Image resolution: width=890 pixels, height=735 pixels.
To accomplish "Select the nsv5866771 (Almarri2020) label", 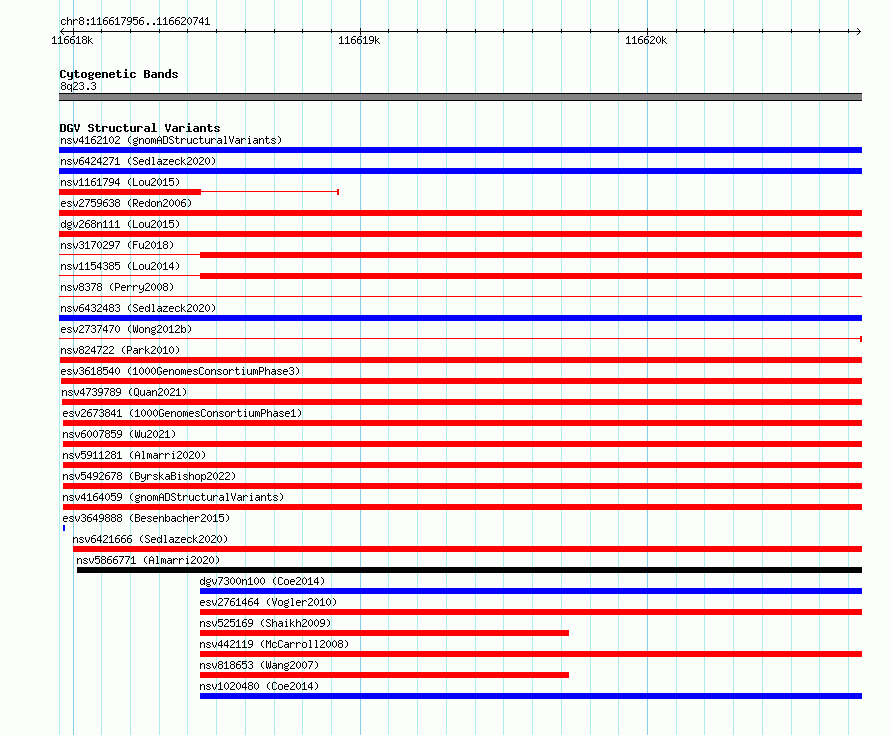I will point(148,560).
